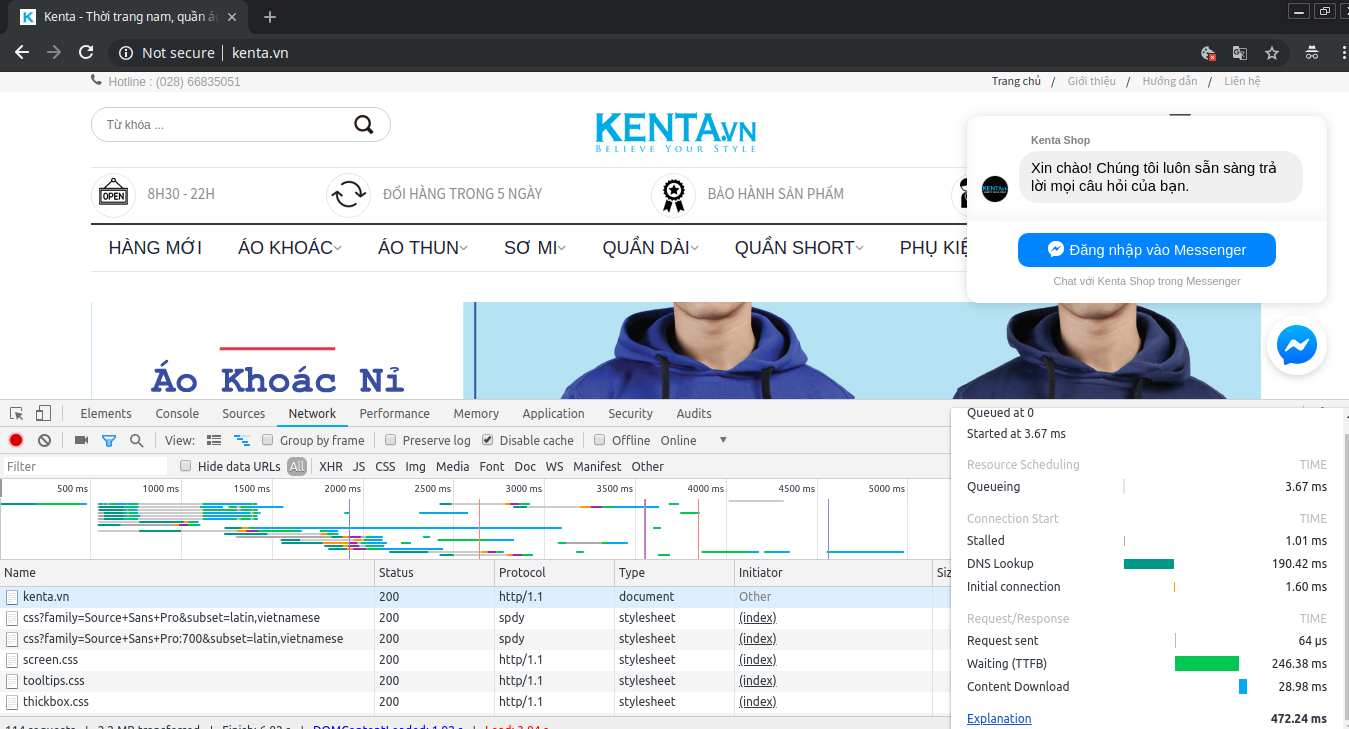This screenshot has width=1349, height=729.
Task: Expand QUẦN SHORT menu
Action: [799, 248]
